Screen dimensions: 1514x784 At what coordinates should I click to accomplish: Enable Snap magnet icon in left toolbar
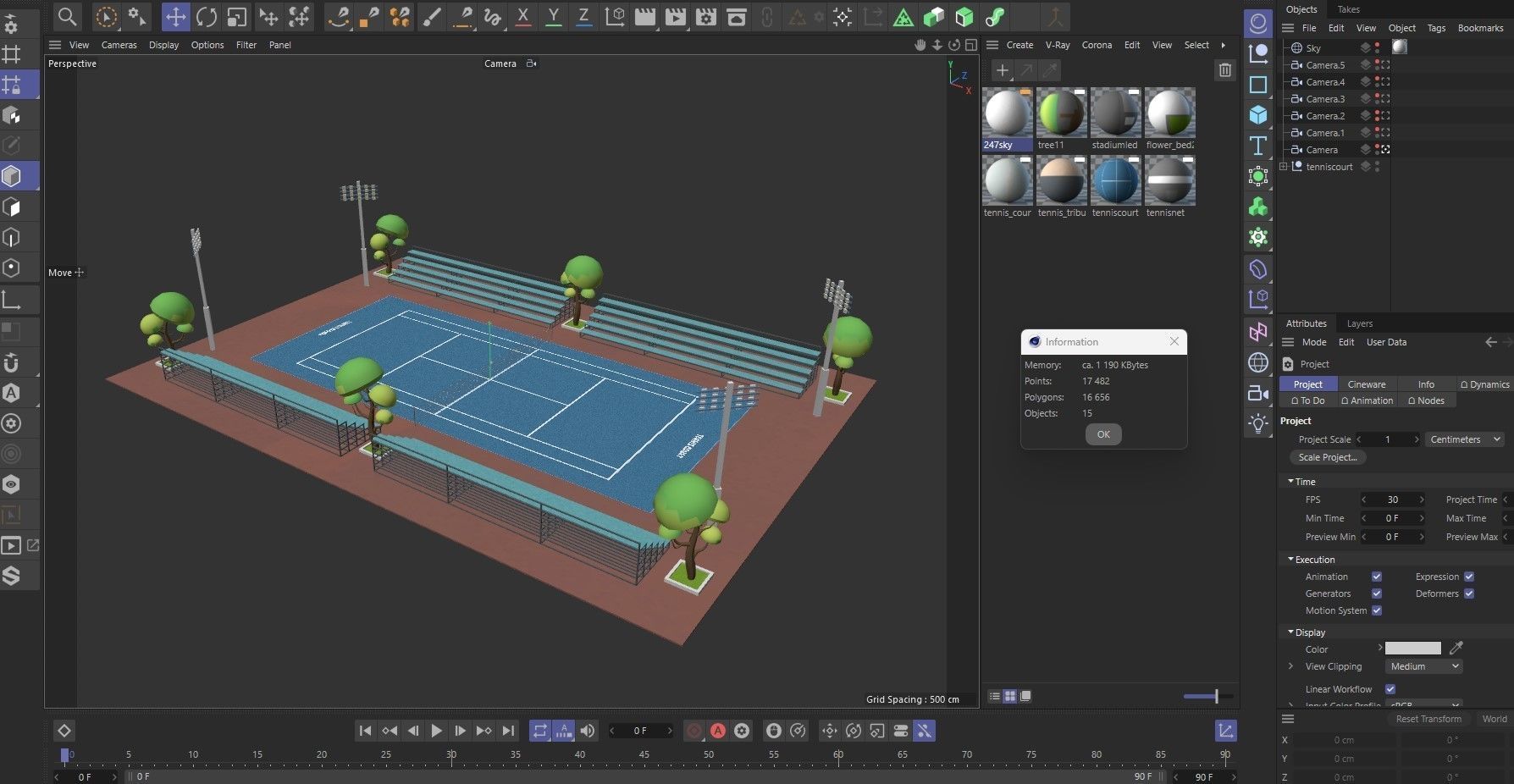(x=11, y=362)
